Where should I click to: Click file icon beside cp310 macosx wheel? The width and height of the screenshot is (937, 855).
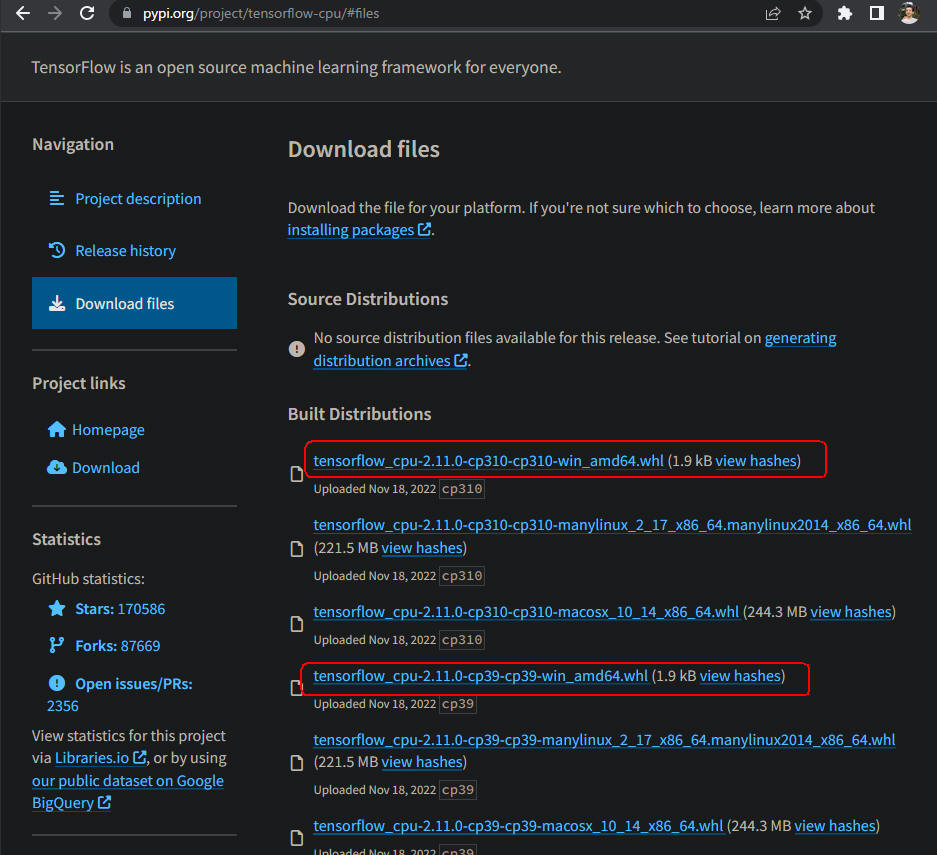[296, 624]
